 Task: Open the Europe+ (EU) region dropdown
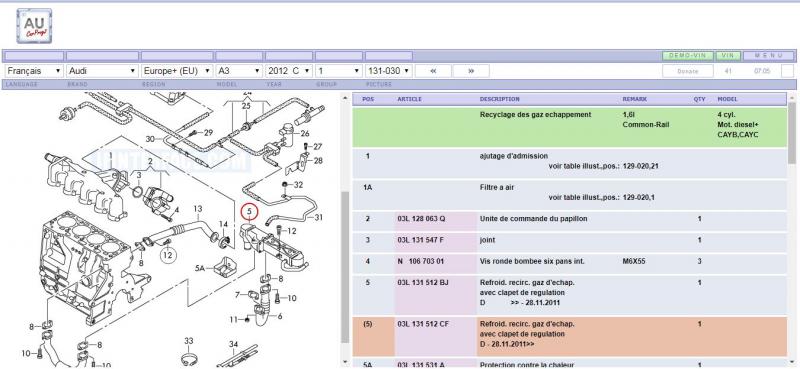tap(177, 71)
